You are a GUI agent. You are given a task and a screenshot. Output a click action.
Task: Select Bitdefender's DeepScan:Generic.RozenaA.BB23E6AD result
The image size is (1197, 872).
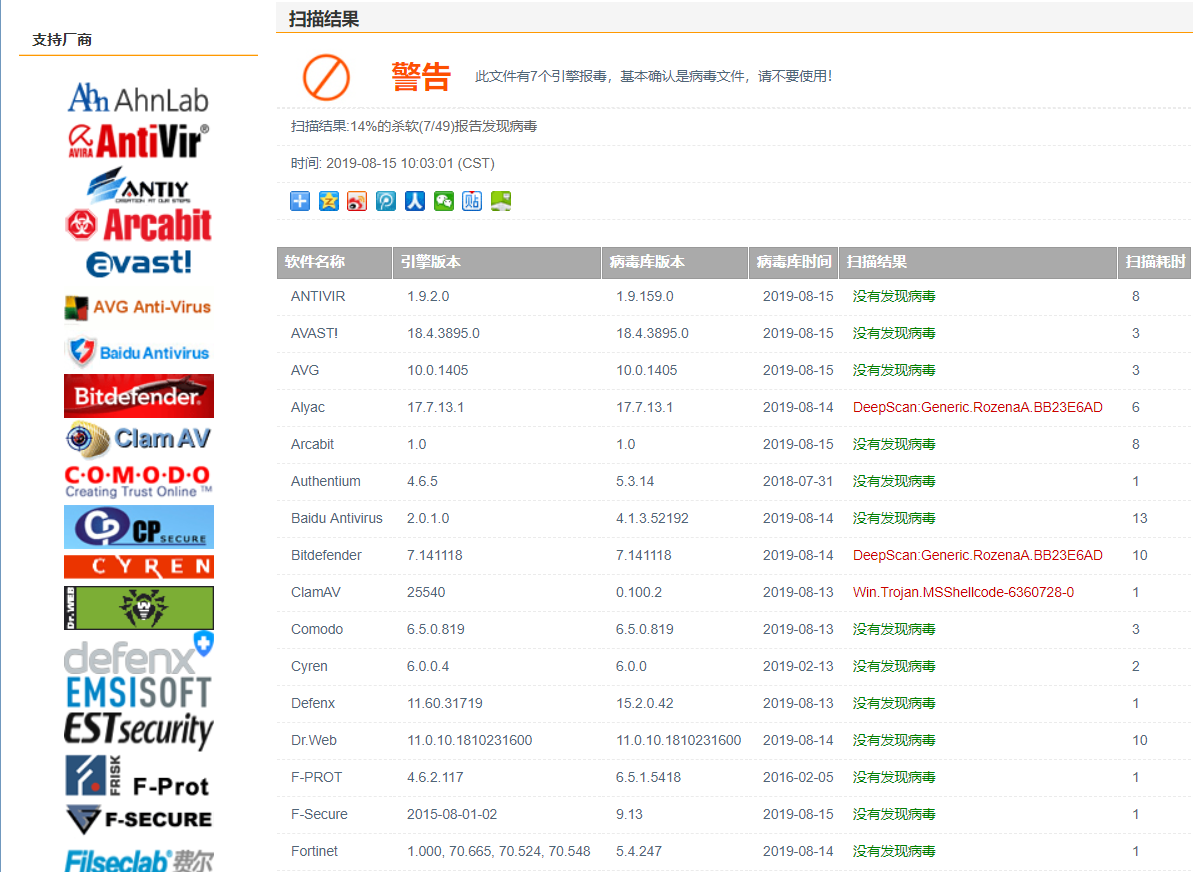click(x=977, y=555)
